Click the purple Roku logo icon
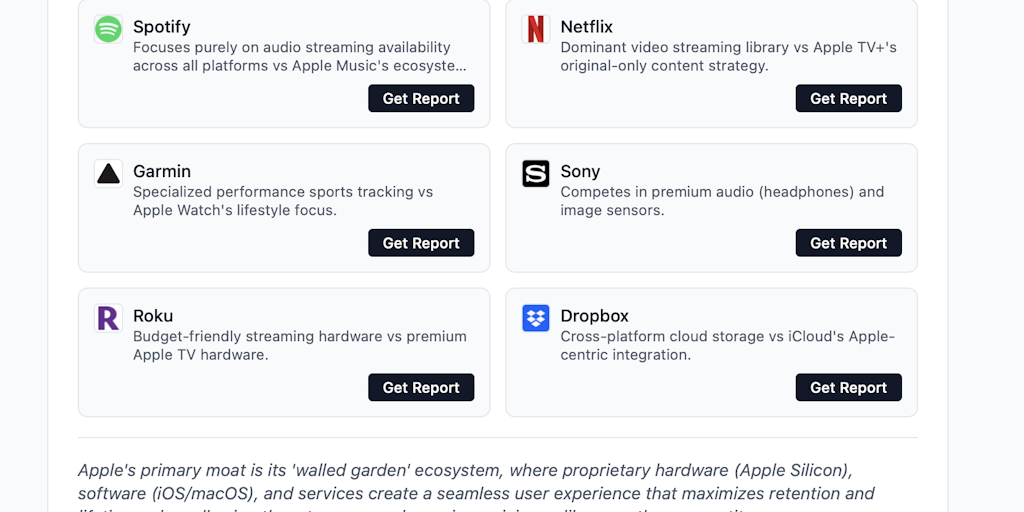The width and height of the screenshot is (1024, 512). point(108,318)
